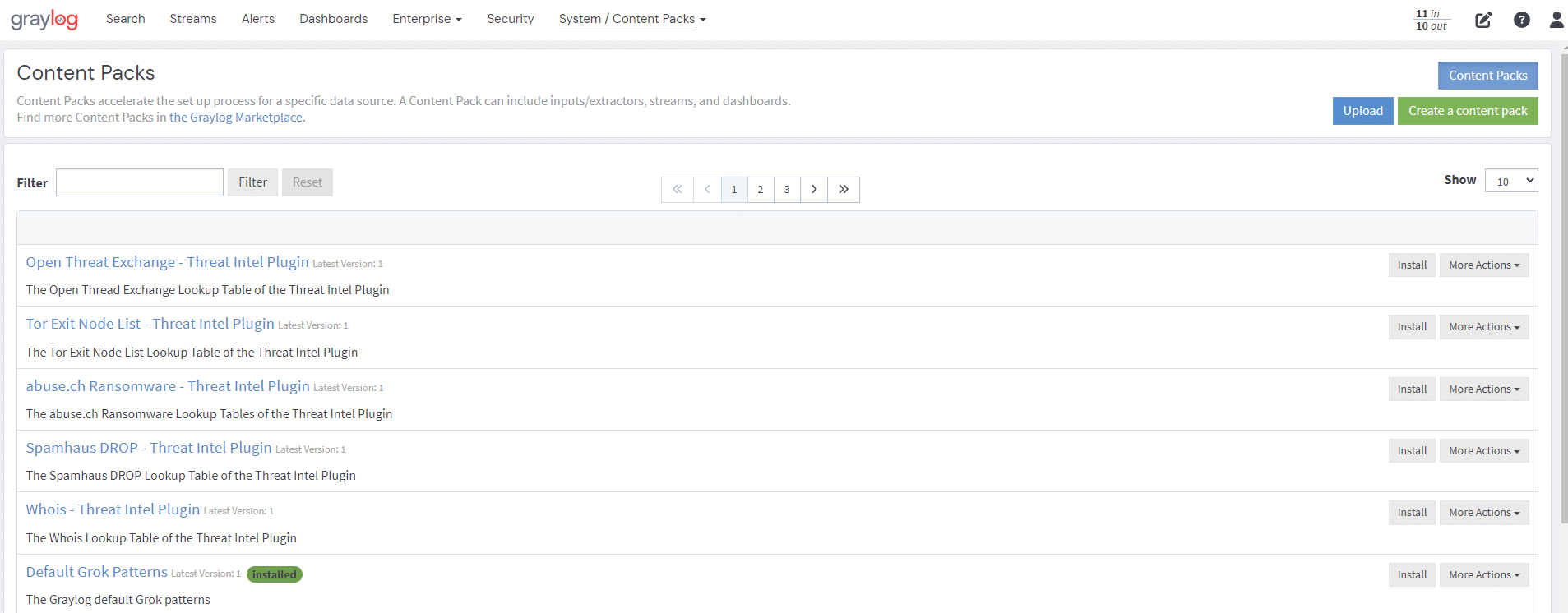Click the previous page arrow
Viewport: 1568px width, 613px height.
click(707, 190)
